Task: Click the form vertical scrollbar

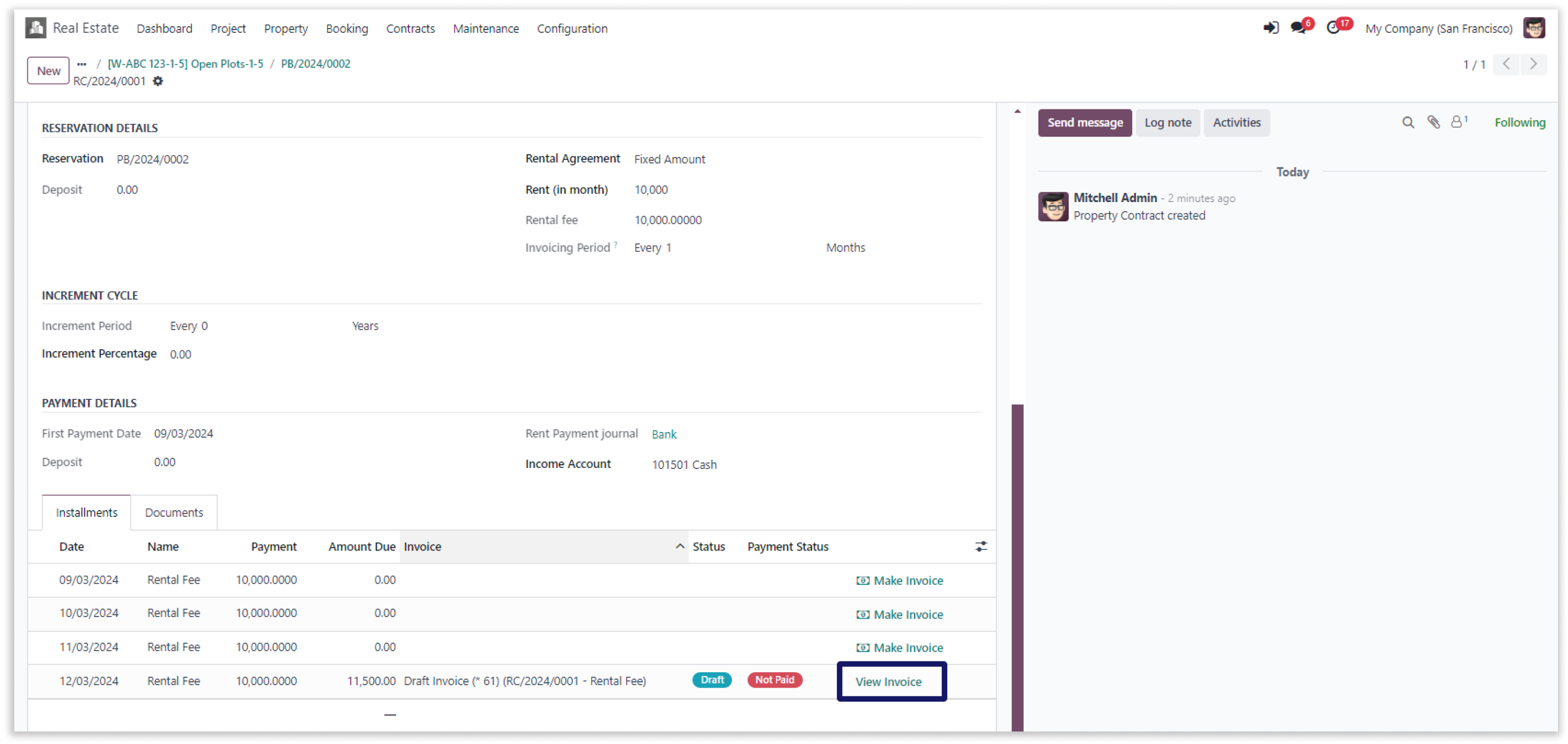Action: [1017, 568]
